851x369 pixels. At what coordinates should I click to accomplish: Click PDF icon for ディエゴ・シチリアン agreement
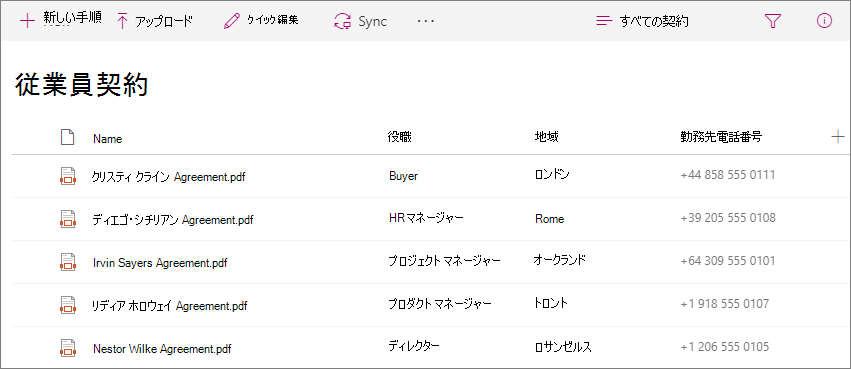click(67, 219)
